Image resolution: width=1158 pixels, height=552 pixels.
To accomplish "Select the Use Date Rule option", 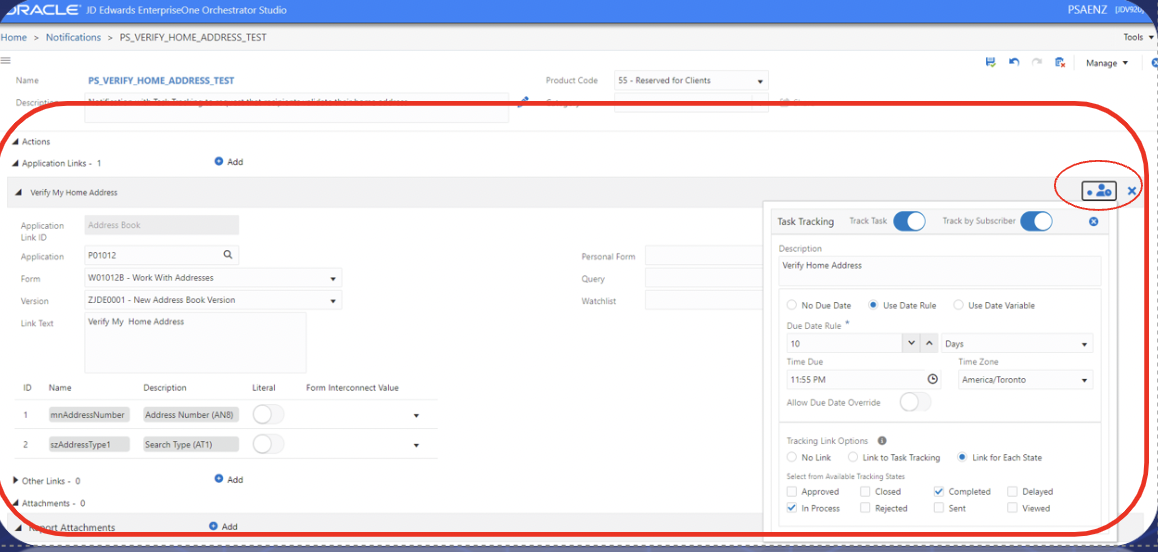I will (872, 305).
